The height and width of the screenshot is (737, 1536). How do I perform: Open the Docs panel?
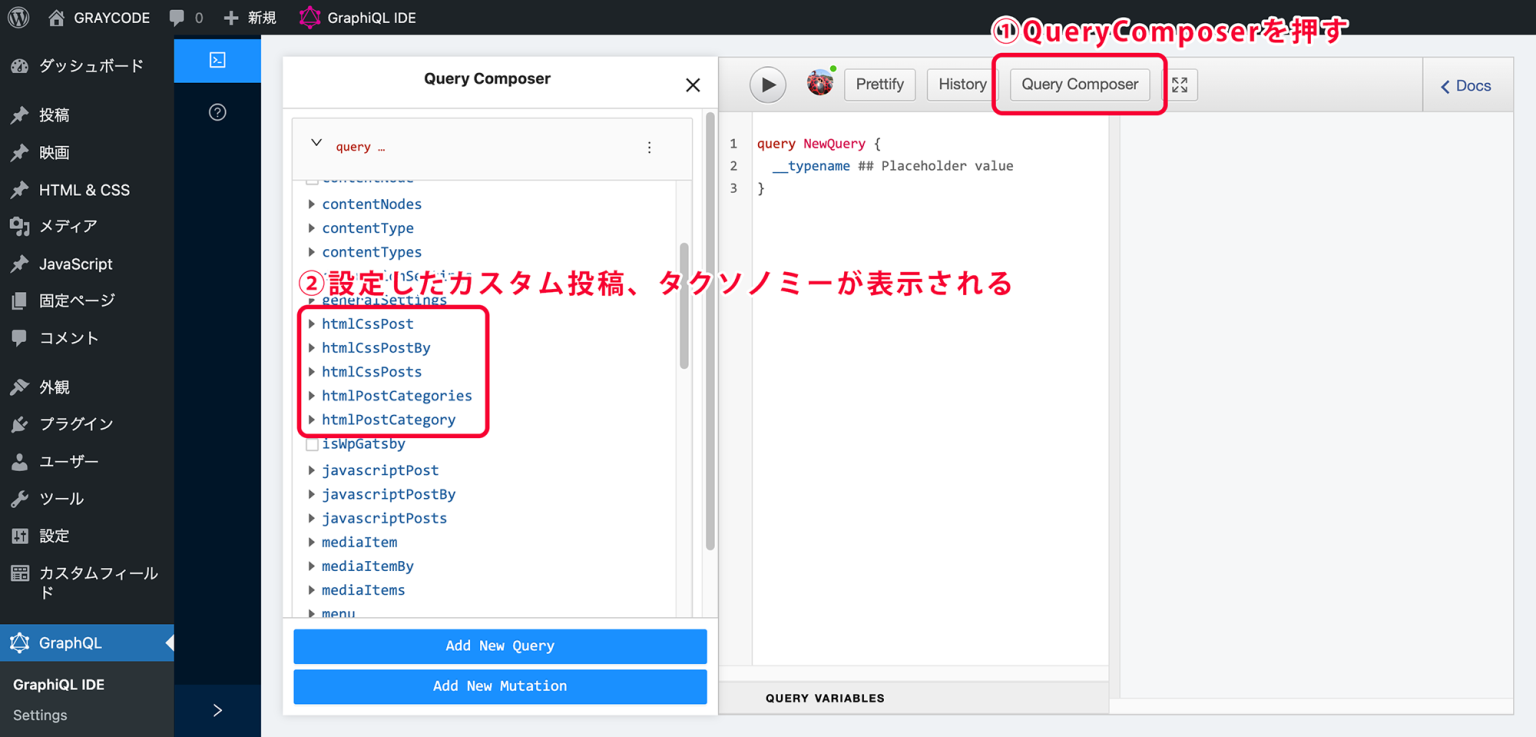pos(1466,86)
